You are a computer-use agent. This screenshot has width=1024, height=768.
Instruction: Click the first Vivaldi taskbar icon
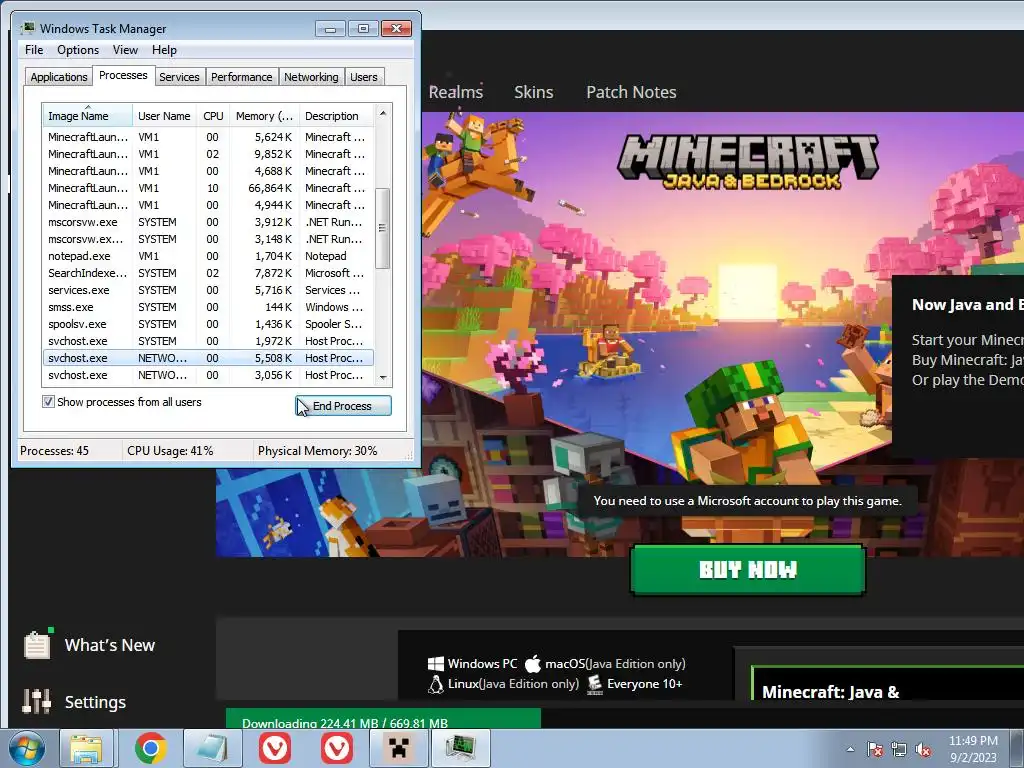click(274, 749)
